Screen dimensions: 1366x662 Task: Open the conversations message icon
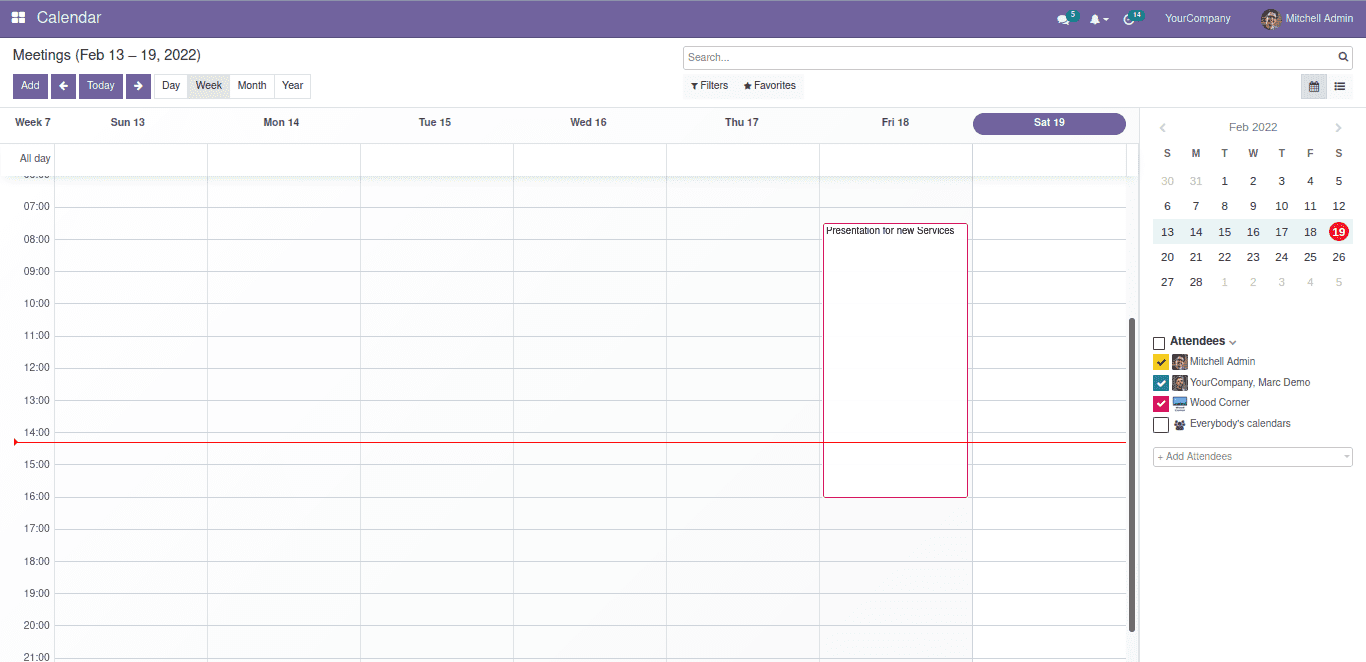[x=1063, y=19]
